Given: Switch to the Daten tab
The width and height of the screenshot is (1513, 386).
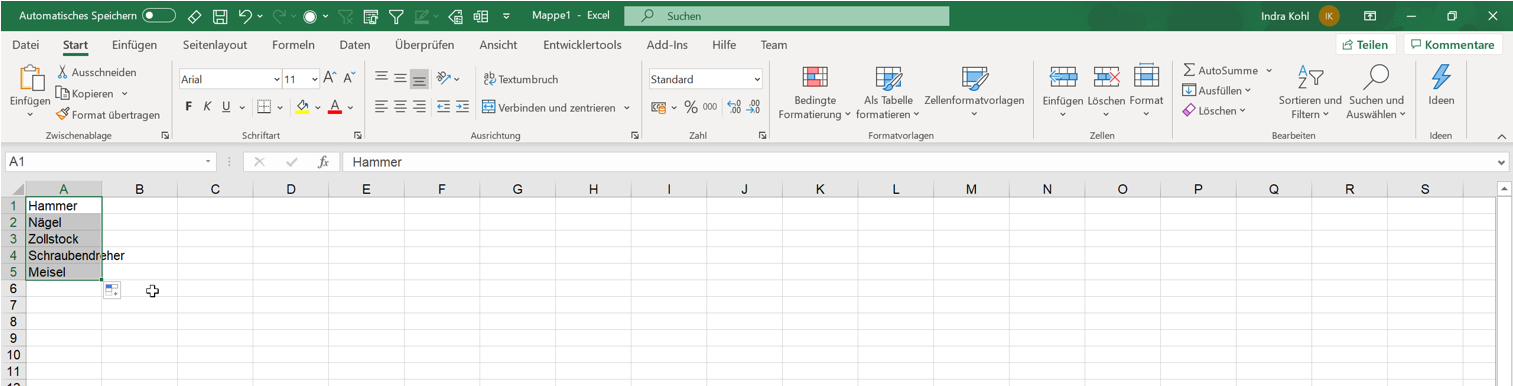Looking at the screenshot, I should click(x=355, y=45).
